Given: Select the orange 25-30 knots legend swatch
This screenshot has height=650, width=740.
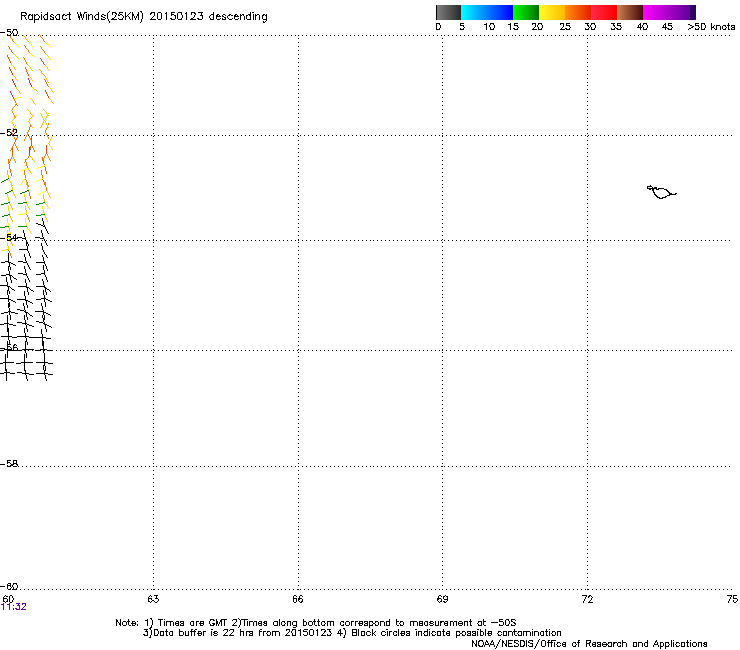Looking at the screenshot, I should (578, 12).
